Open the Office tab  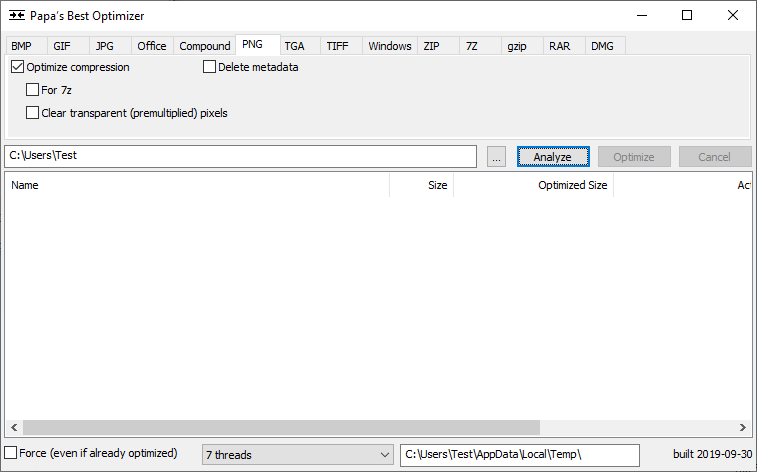tap(152, 46)
